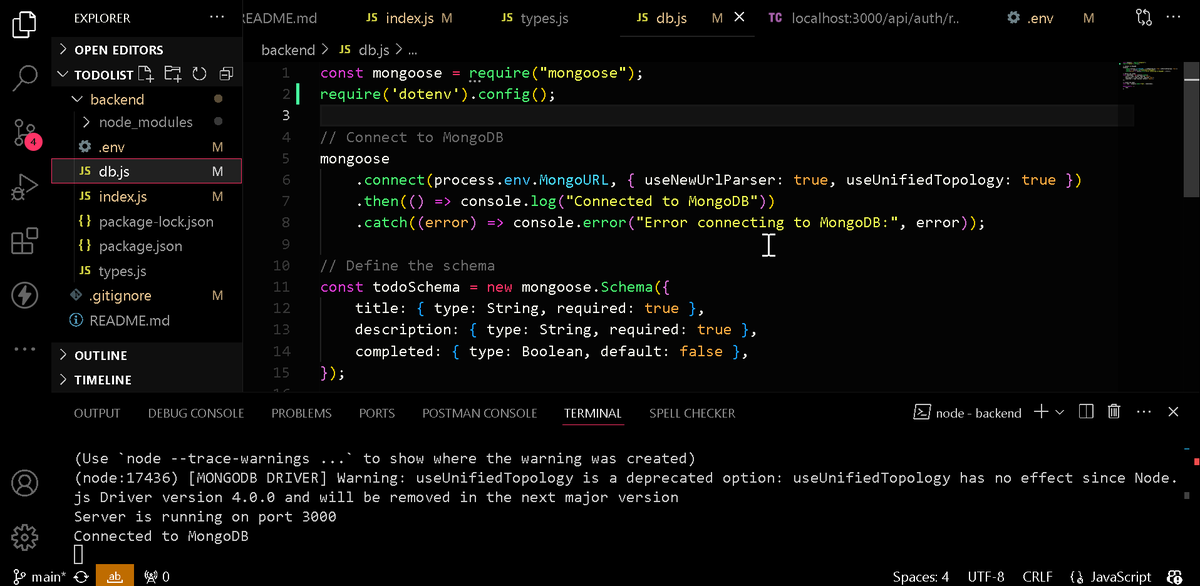
Task: Create a new folder in TODOLIST
Action: 173,74
